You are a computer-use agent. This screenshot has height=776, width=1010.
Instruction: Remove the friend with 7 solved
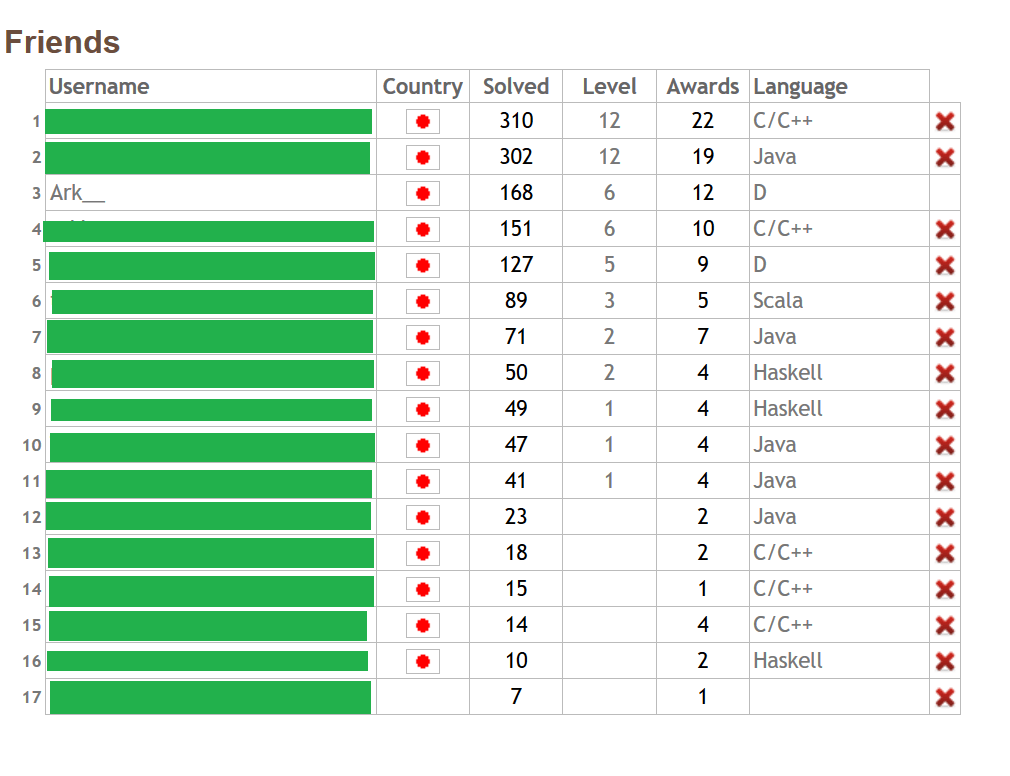tap(944, 697)
